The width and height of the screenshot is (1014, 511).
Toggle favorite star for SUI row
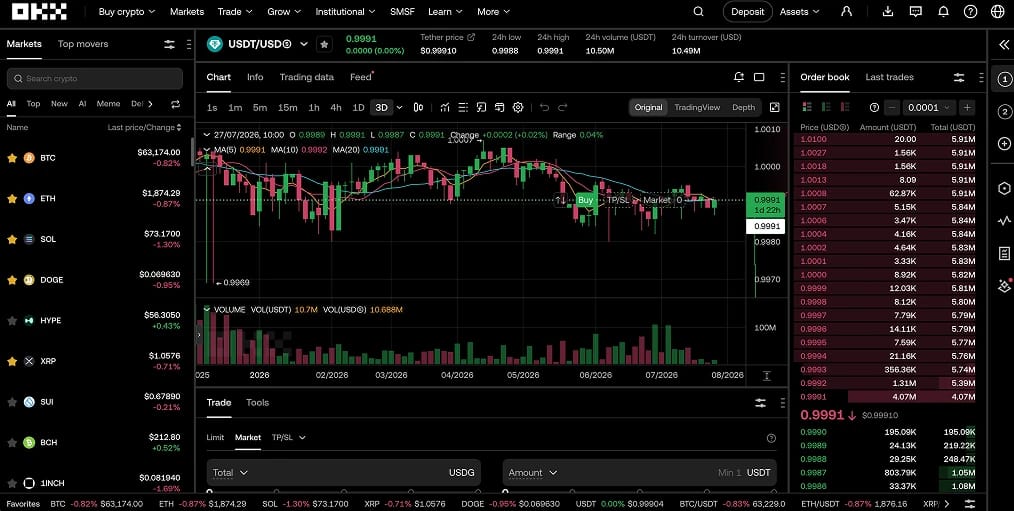tap(12, 402)
